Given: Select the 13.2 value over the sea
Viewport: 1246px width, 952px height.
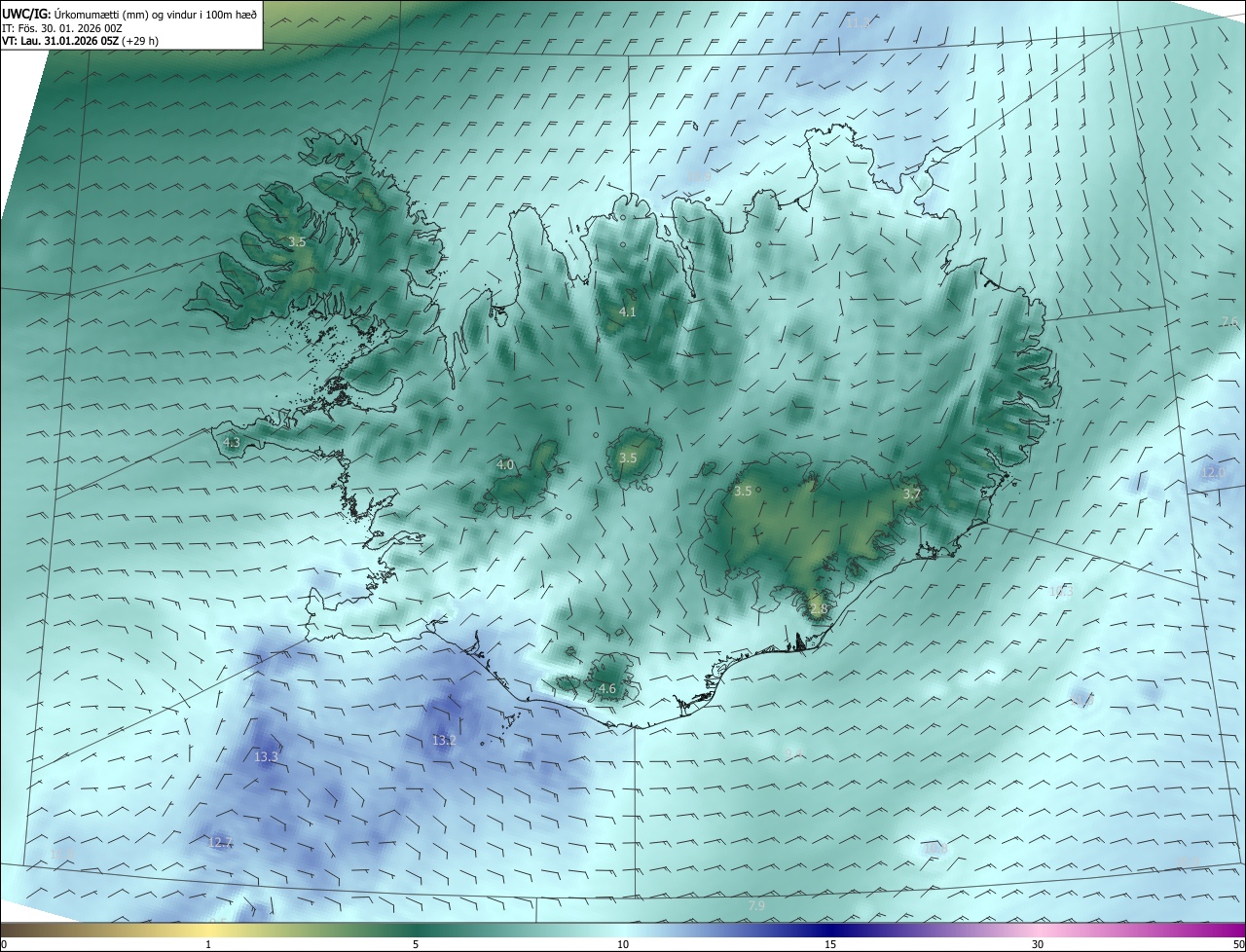Looking at the screenshot, I should point(444,741).
